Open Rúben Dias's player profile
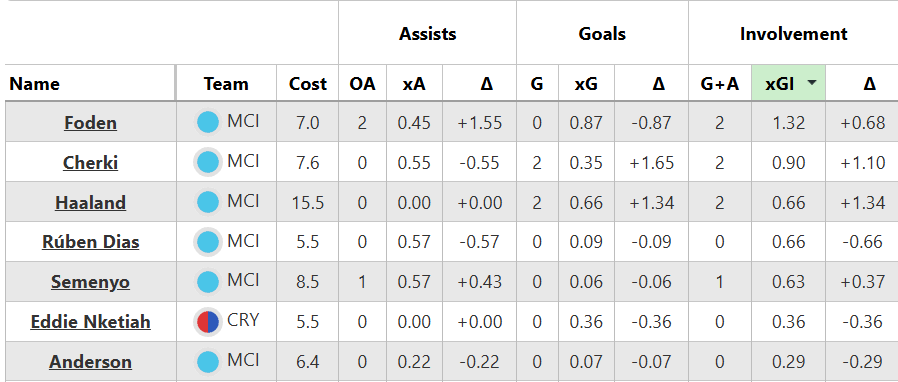This screenshot has width=898, height=382. [x=90, y=242]
